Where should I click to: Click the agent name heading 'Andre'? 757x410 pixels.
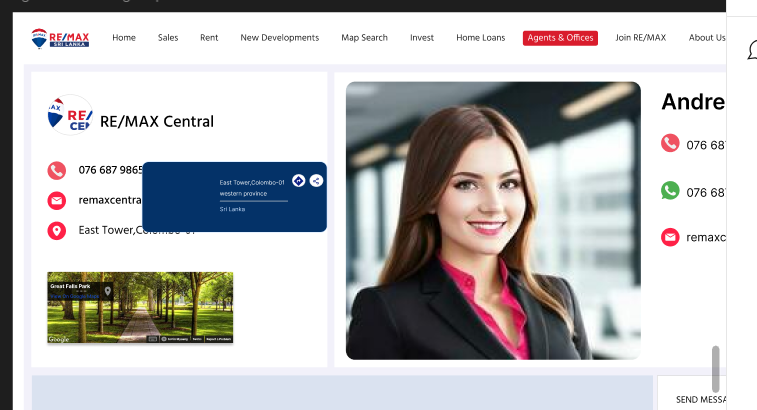pos(693,102)
